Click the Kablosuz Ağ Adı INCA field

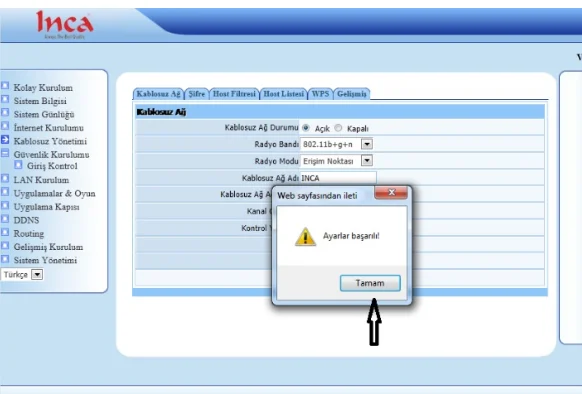tap(338, 178)
